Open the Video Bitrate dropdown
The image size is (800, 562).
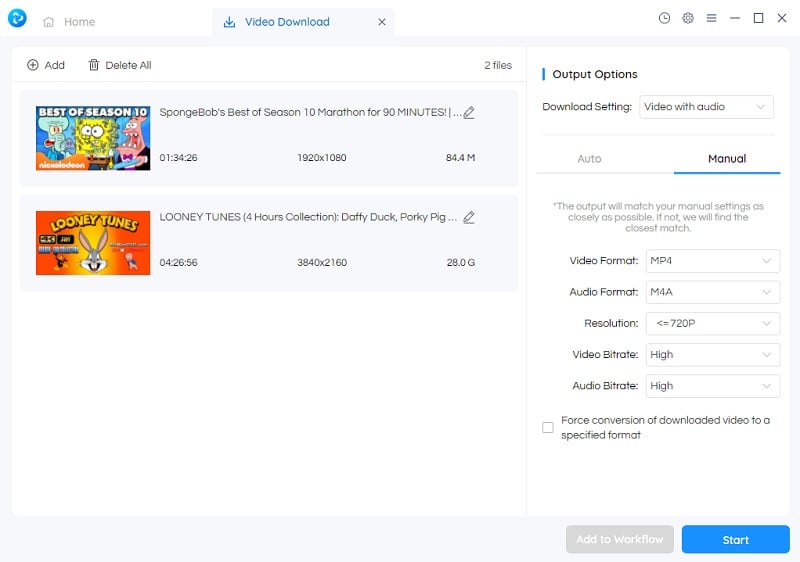[x=713, y=354]
